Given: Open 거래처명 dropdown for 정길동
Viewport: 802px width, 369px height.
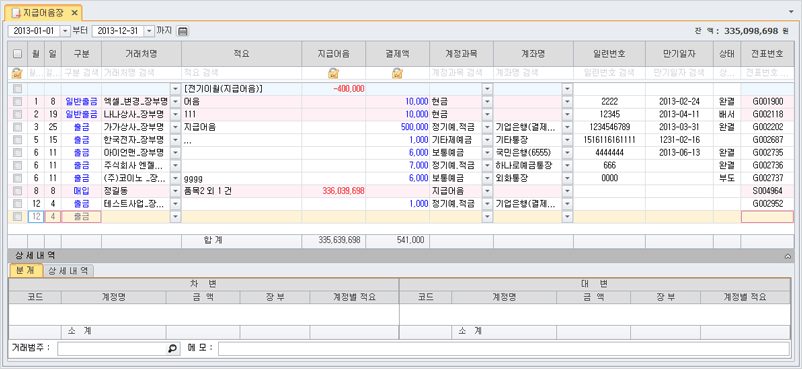Looking at the screenshot, I should (175, 191).
